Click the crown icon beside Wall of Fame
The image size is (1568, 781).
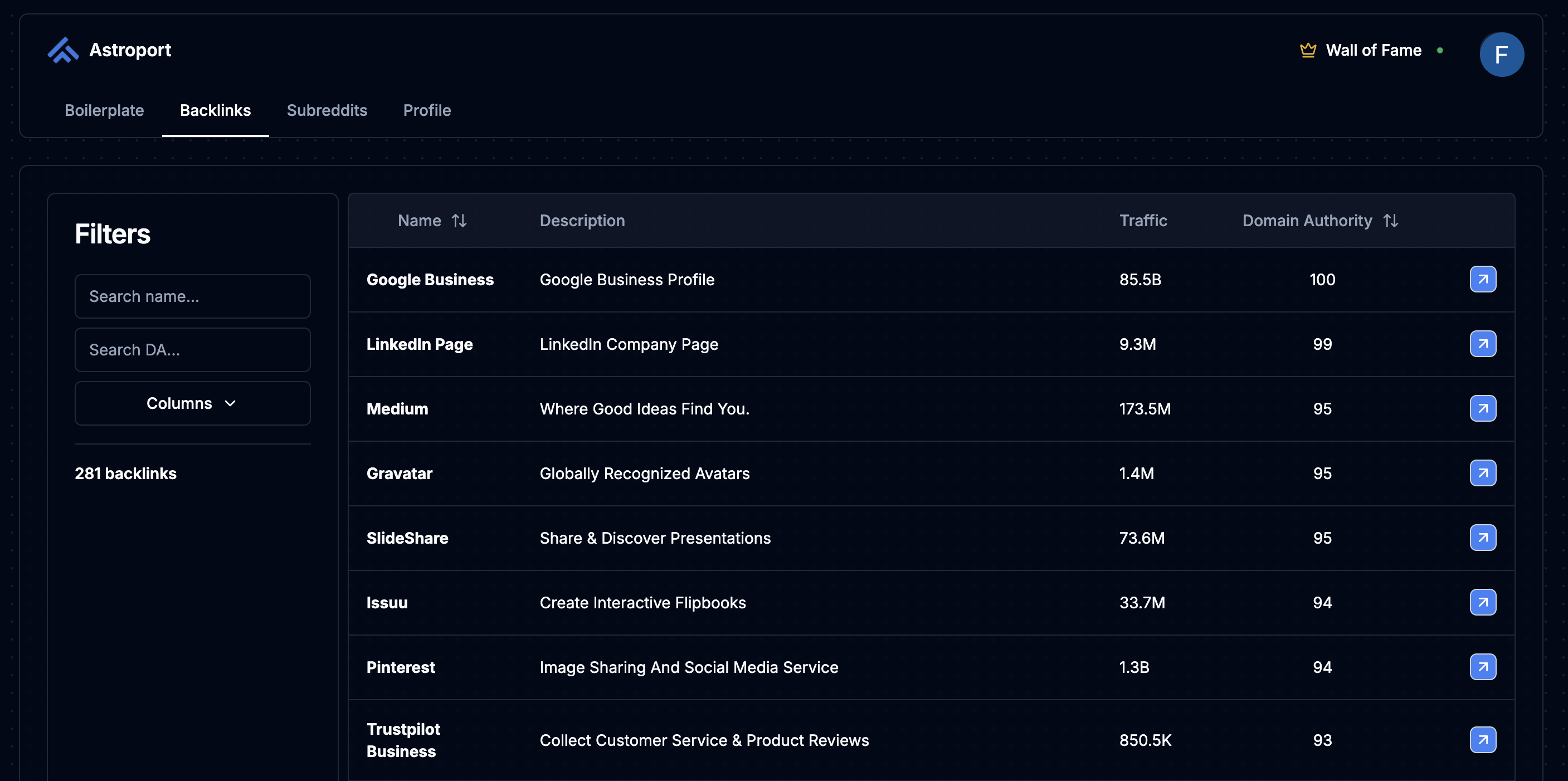tap(1307, 50)
